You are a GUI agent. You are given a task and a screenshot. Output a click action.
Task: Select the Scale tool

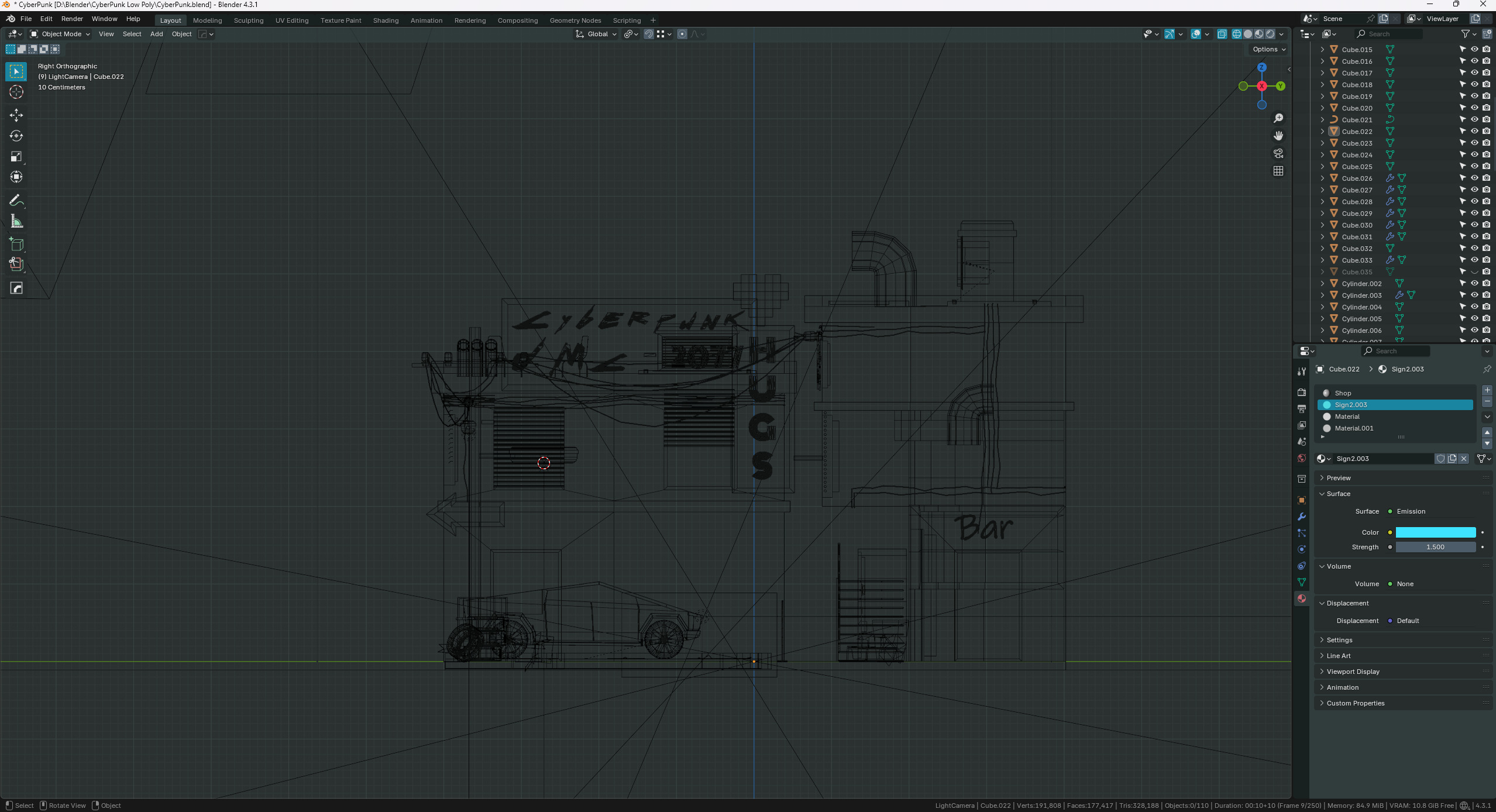pos(16,156)
